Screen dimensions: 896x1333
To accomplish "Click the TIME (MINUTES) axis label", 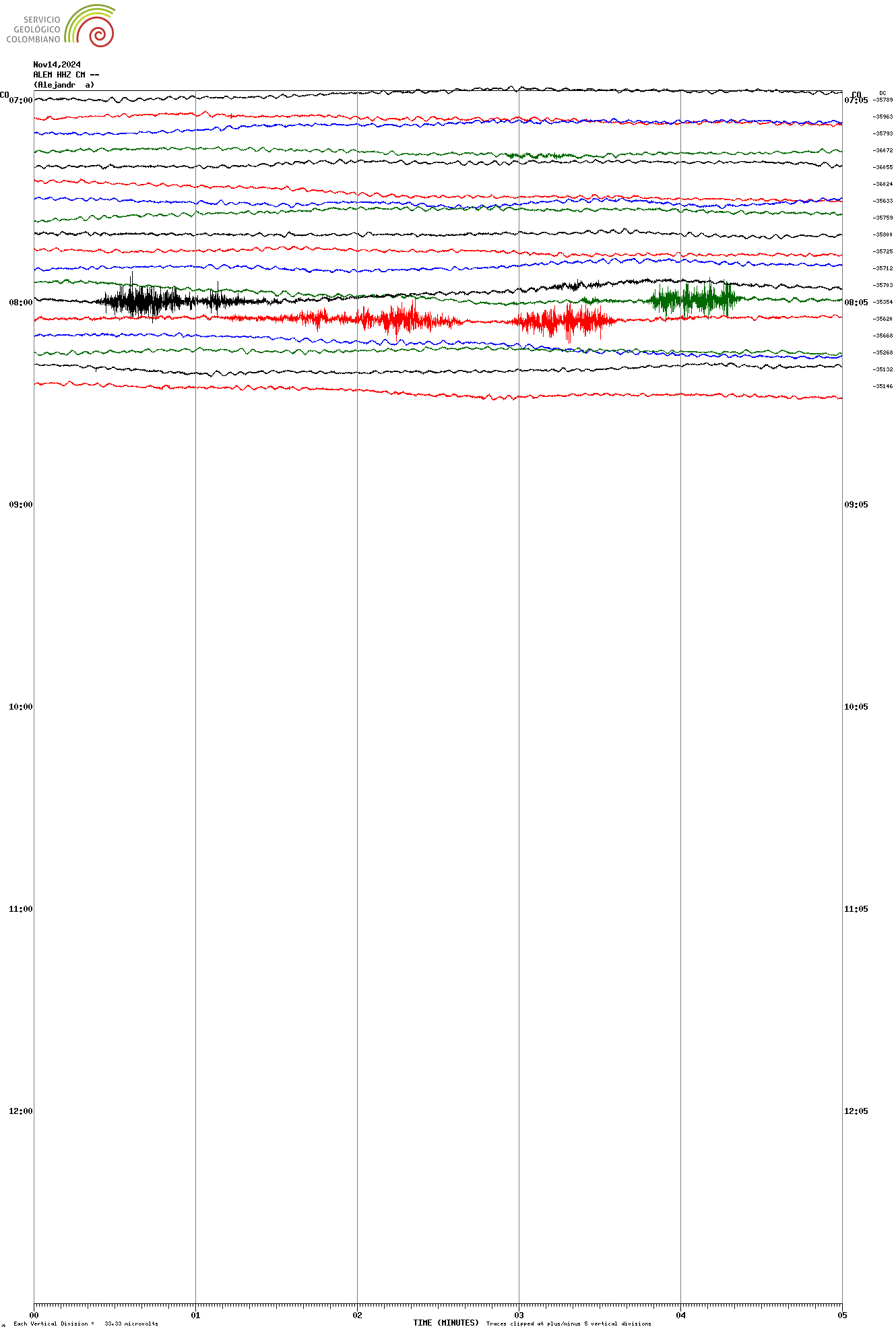I will click(445, 1323).
